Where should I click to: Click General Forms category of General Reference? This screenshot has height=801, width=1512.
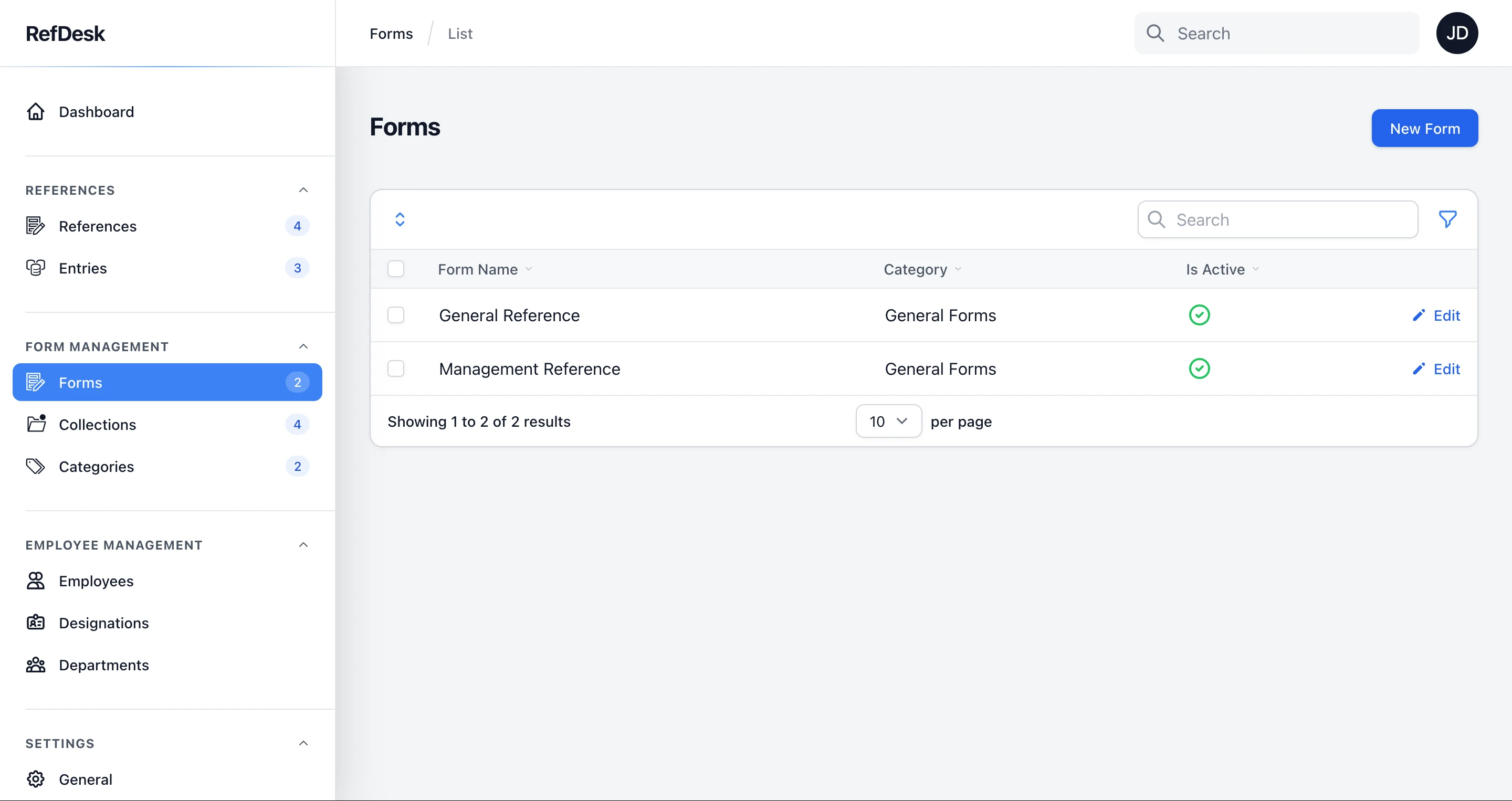(x=940, y=315)
